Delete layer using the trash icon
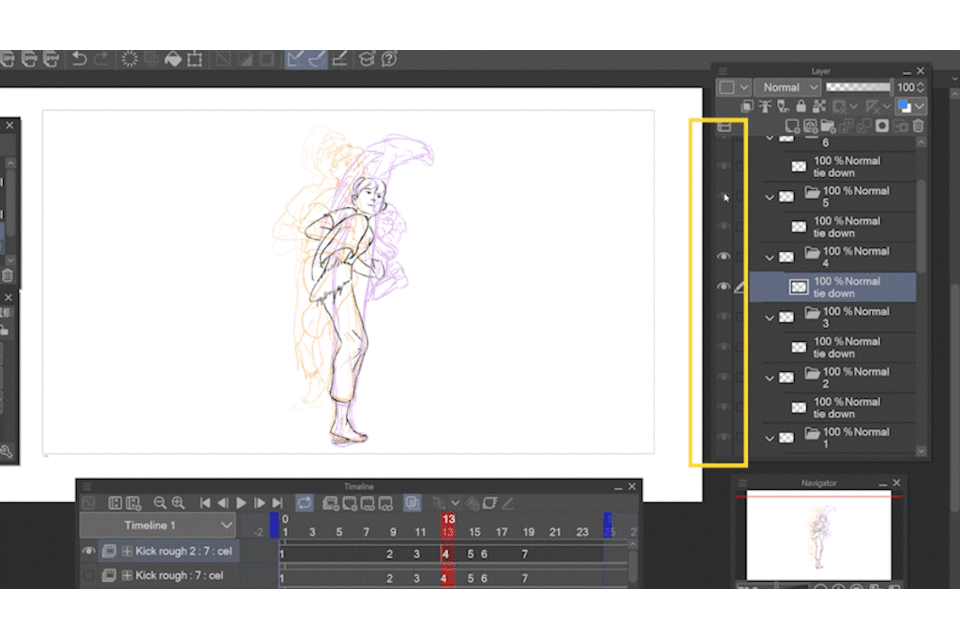Screen dimensions: 960x639 point(918,126)
